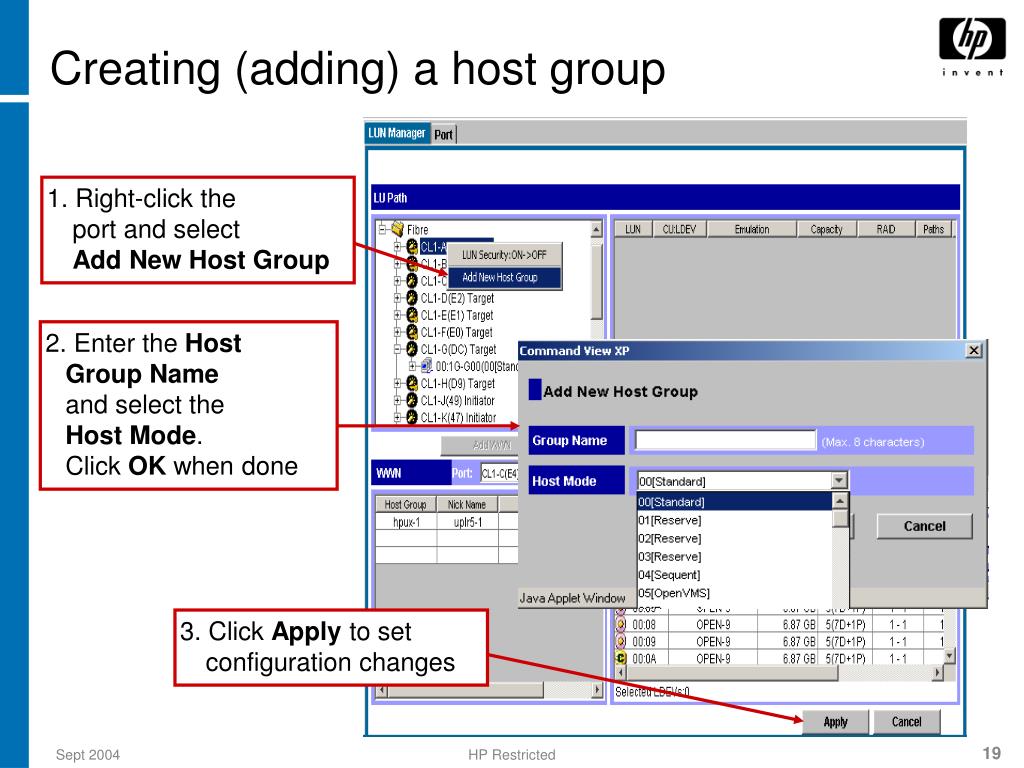The height and width of the screenshot is (768, 1024).
Task: Select 02[Reserve] host mode option
Action: click(x=734, y=538)
